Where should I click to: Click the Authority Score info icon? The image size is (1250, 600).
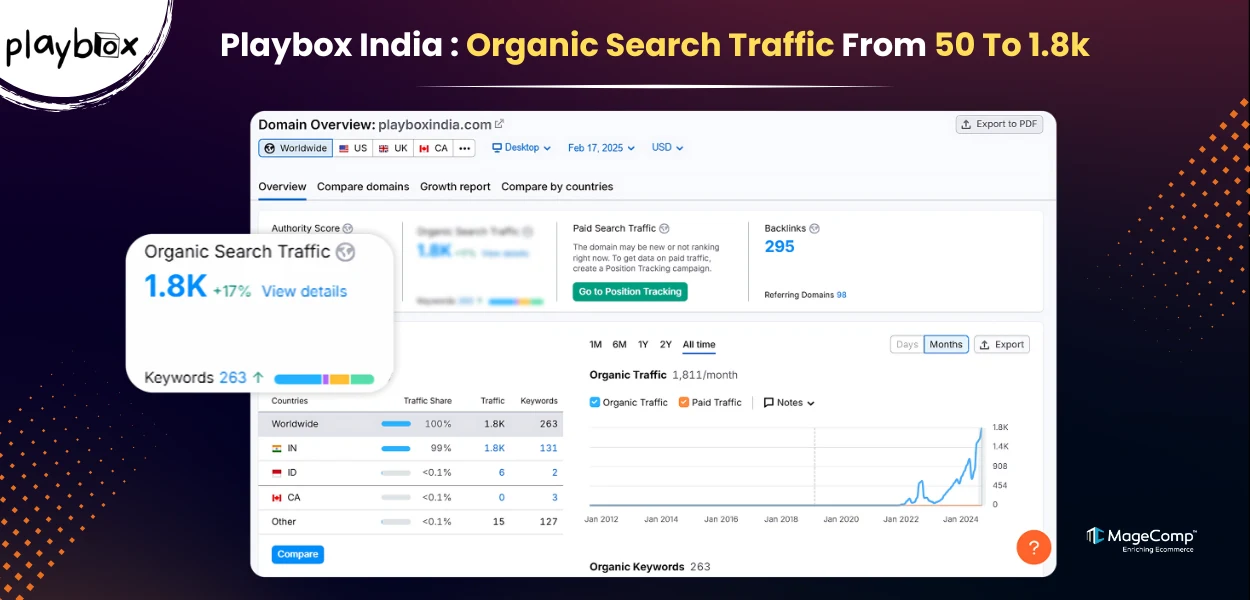pyautogui.click(x=345, y=228)
